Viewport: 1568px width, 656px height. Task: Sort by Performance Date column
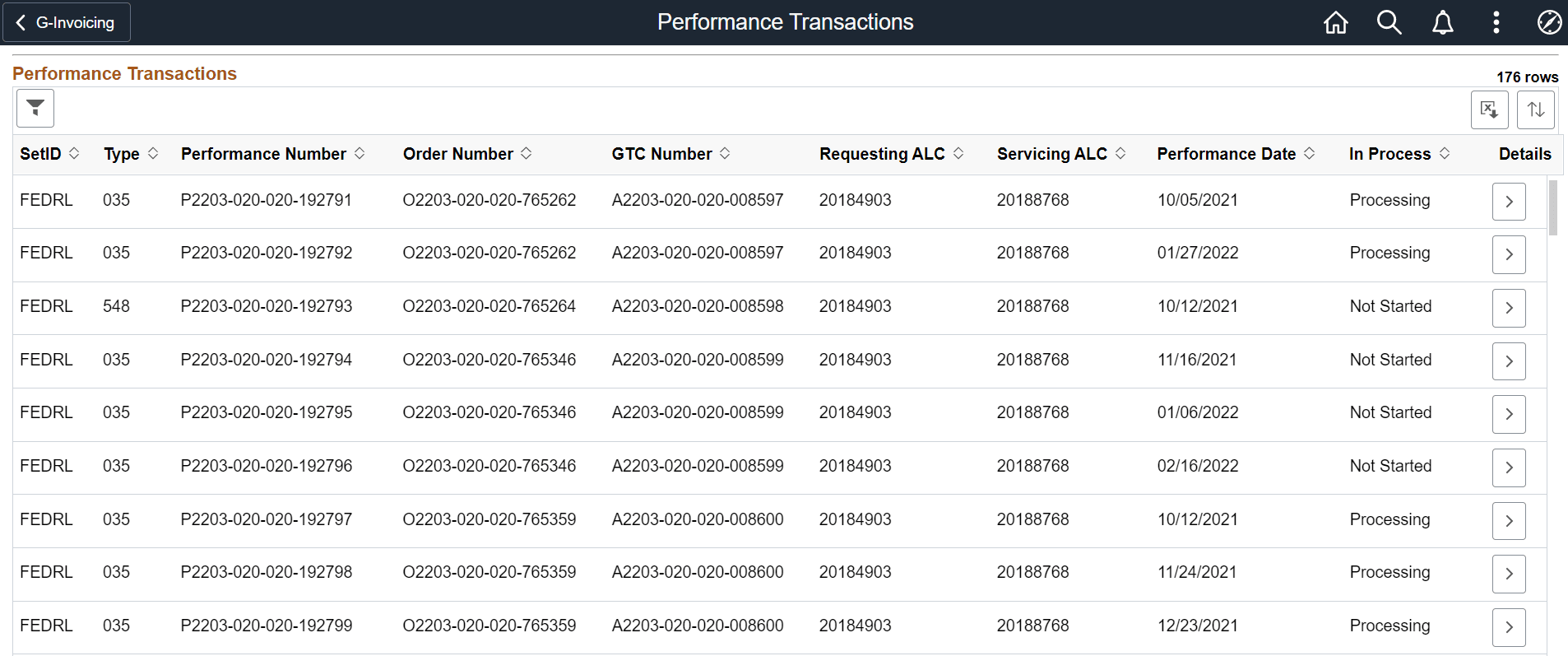point(1236,154)
